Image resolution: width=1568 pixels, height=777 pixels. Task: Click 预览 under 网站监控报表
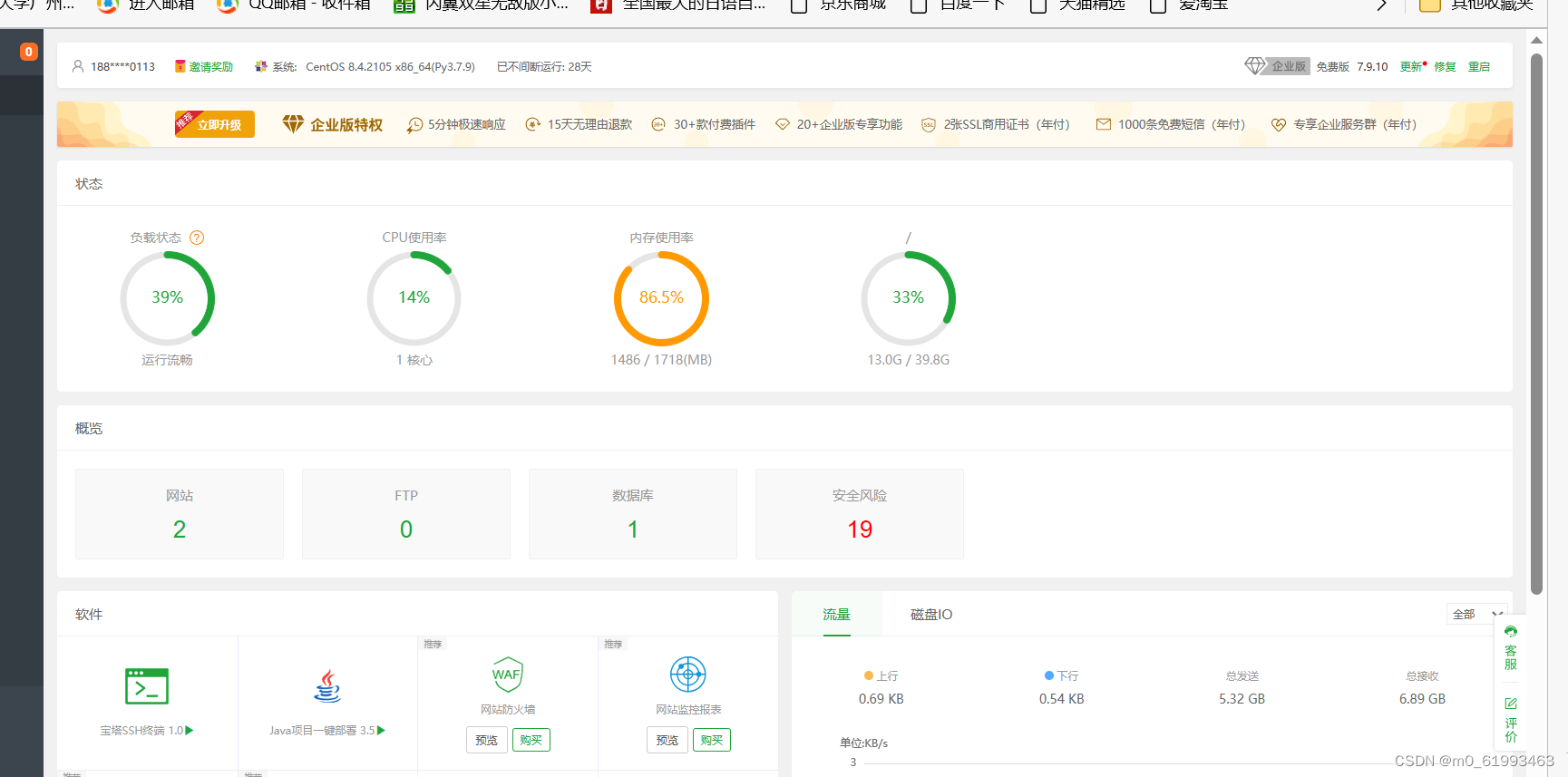pos(667,740)
